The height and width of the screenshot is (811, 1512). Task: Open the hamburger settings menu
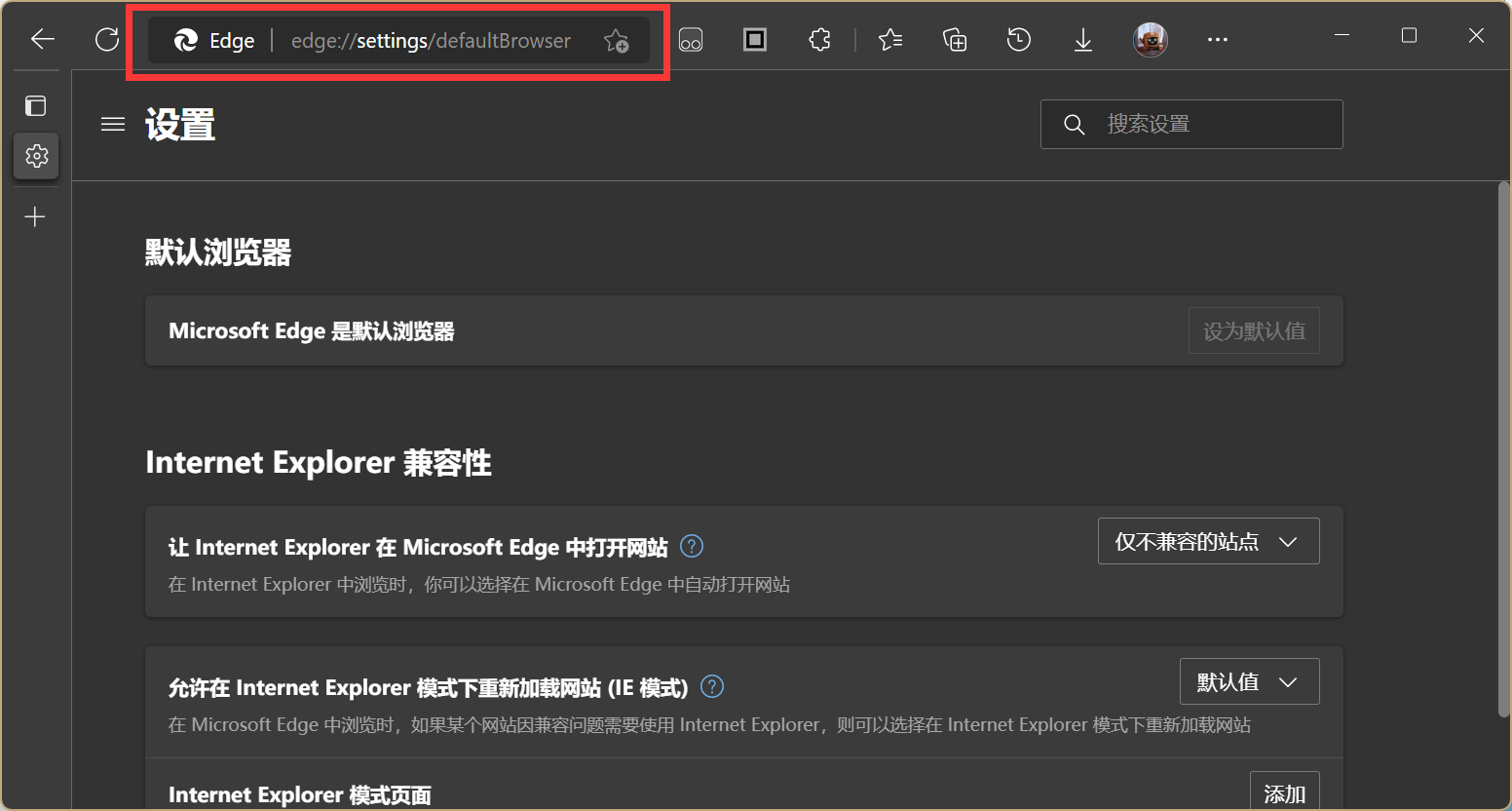(113, 124)
